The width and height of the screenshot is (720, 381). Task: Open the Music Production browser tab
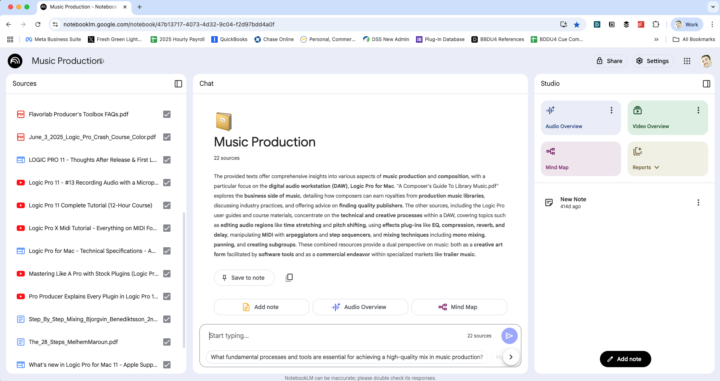tap(83, 7)
